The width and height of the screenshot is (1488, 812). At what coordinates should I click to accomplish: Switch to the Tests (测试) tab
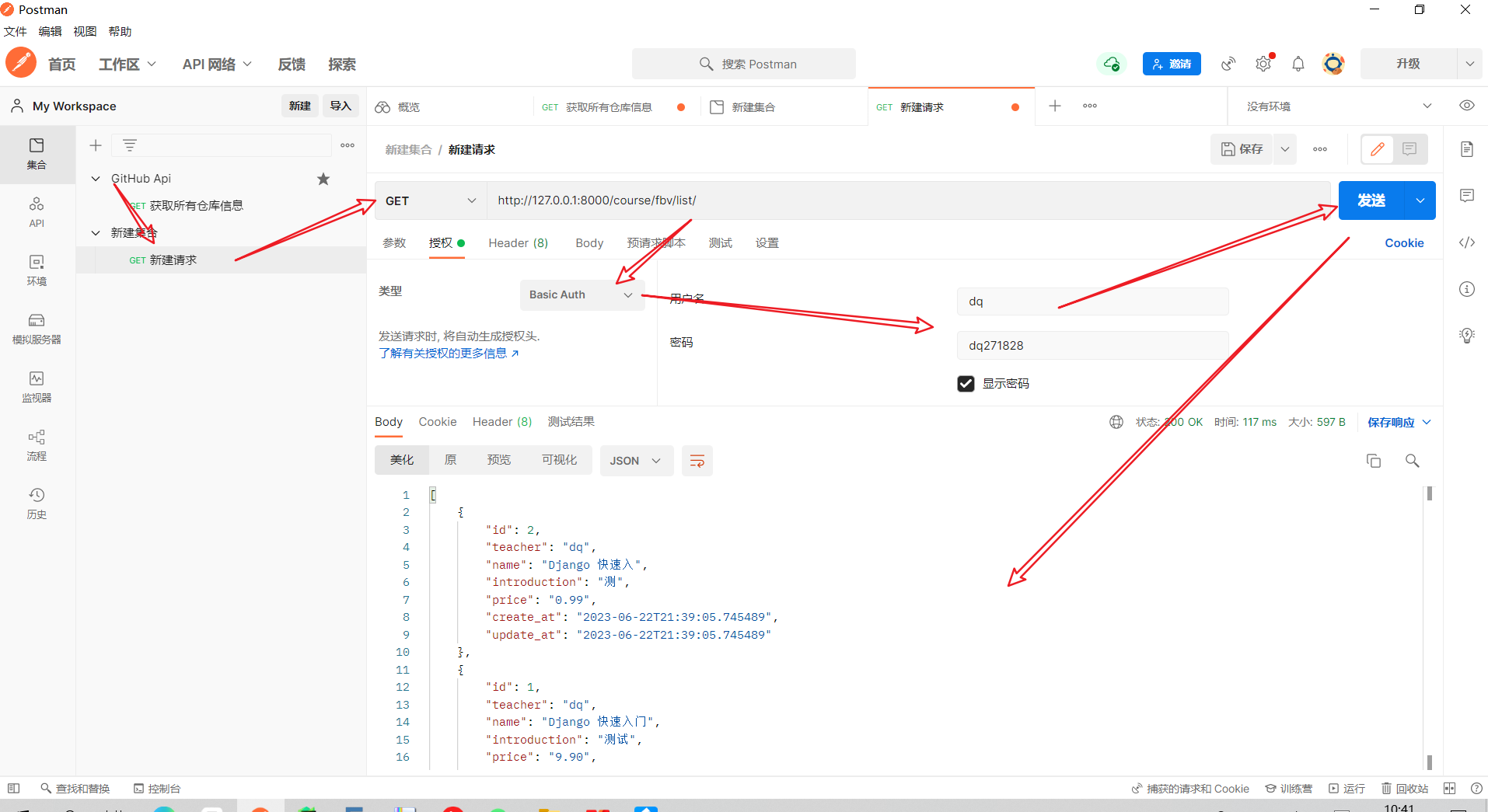point(721,243)
